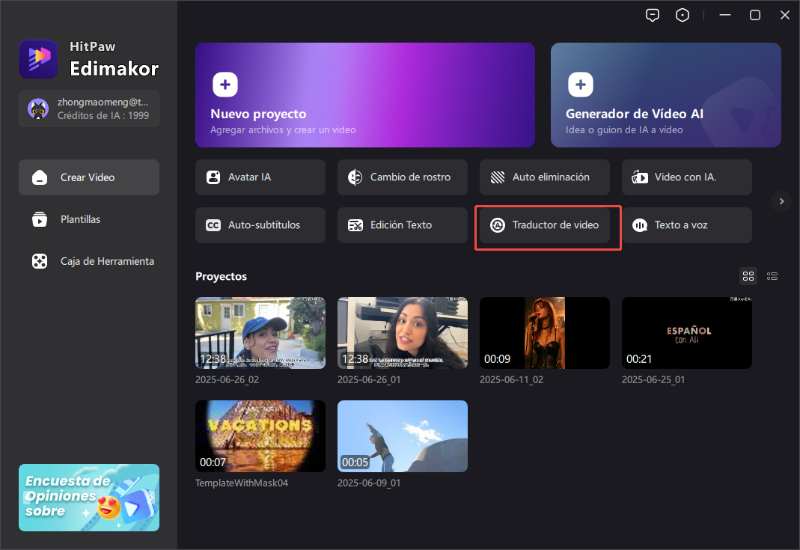
Task: Click the Traductor de video circular icon
Action: (x=497, y=225)
